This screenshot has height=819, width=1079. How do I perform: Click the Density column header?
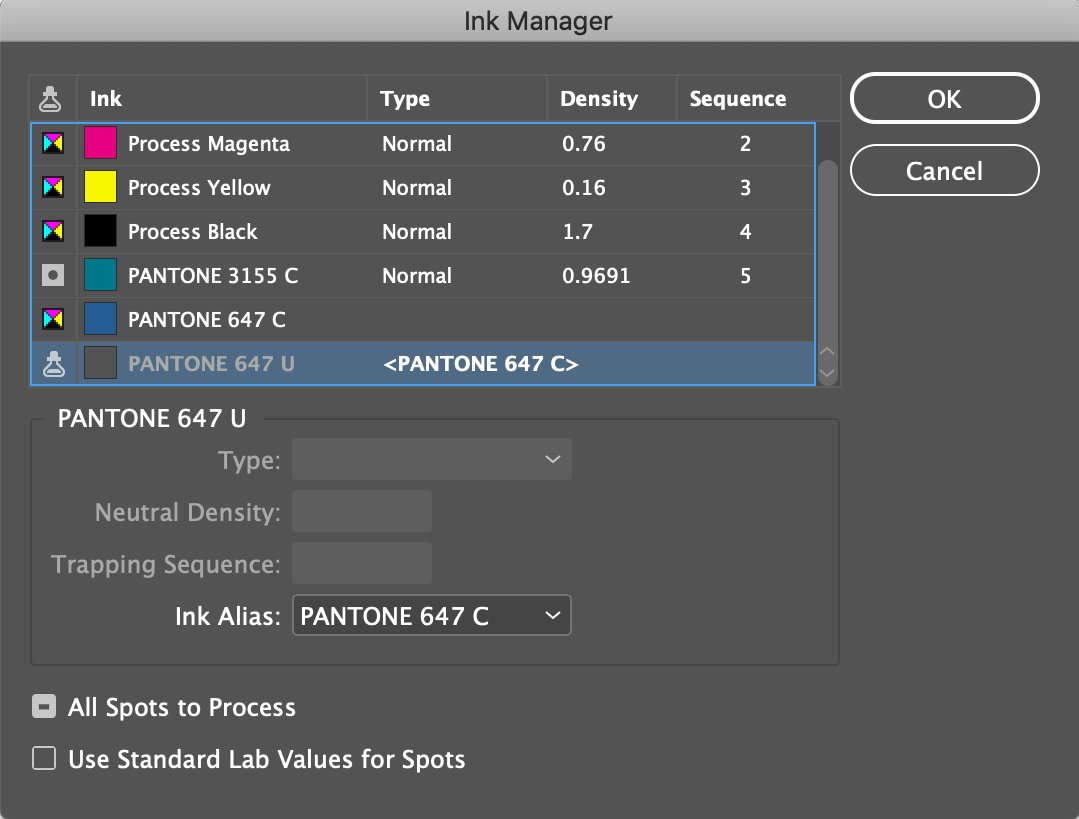pos(612,98)
